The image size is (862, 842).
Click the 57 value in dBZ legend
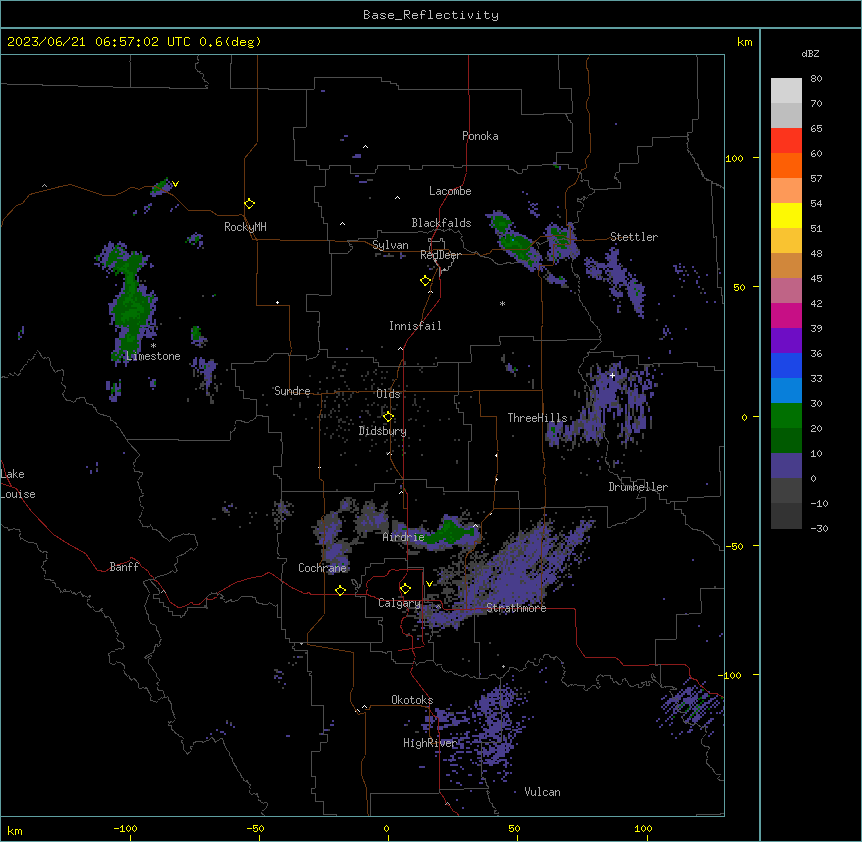pos(816,179)
